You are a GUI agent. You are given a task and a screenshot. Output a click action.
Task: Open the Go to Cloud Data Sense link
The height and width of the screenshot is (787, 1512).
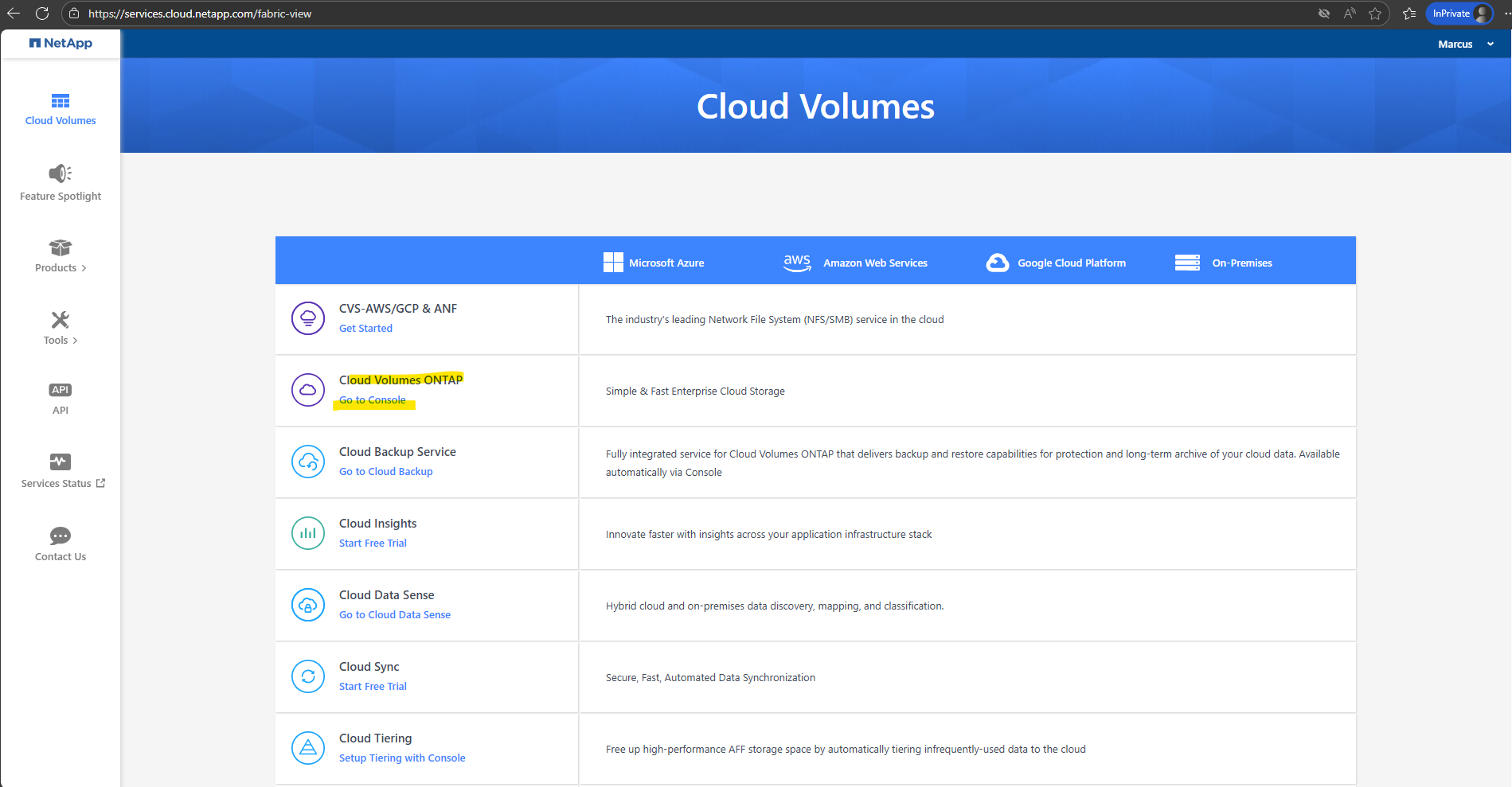click(x=395, y=615)
